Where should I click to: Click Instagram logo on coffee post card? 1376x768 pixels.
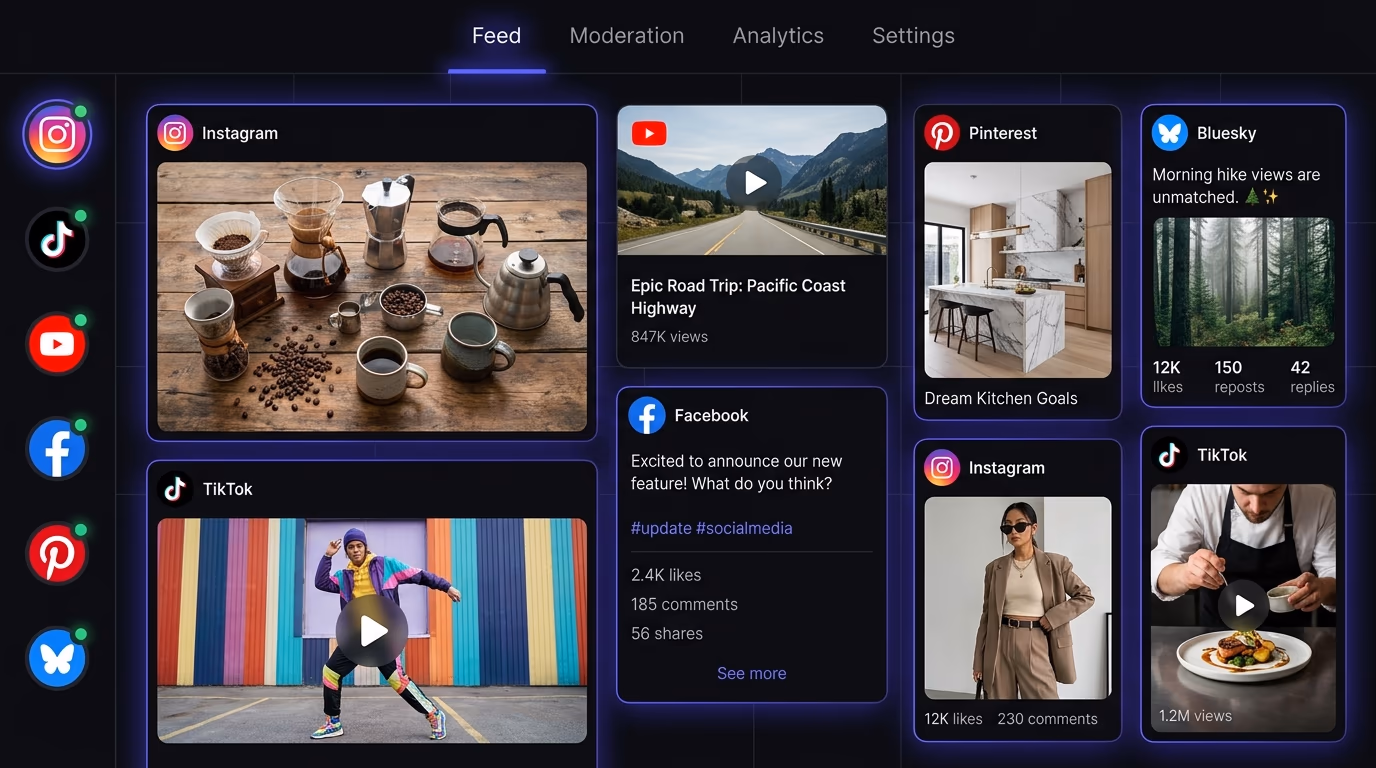[x=175, y=133]
